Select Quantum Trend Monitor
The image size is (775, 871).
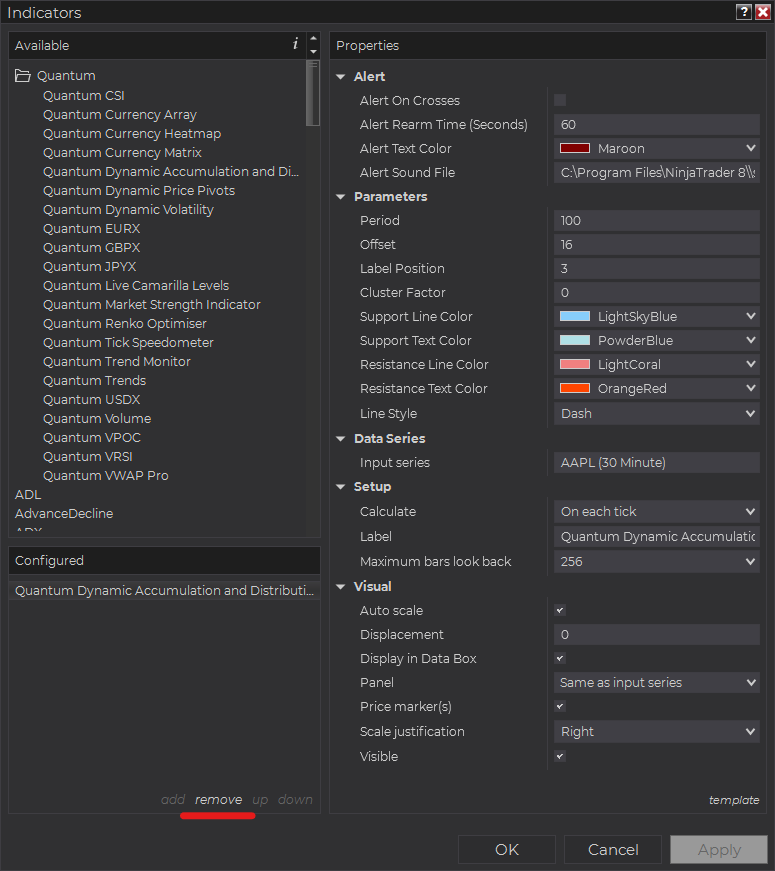pos(117,361)
